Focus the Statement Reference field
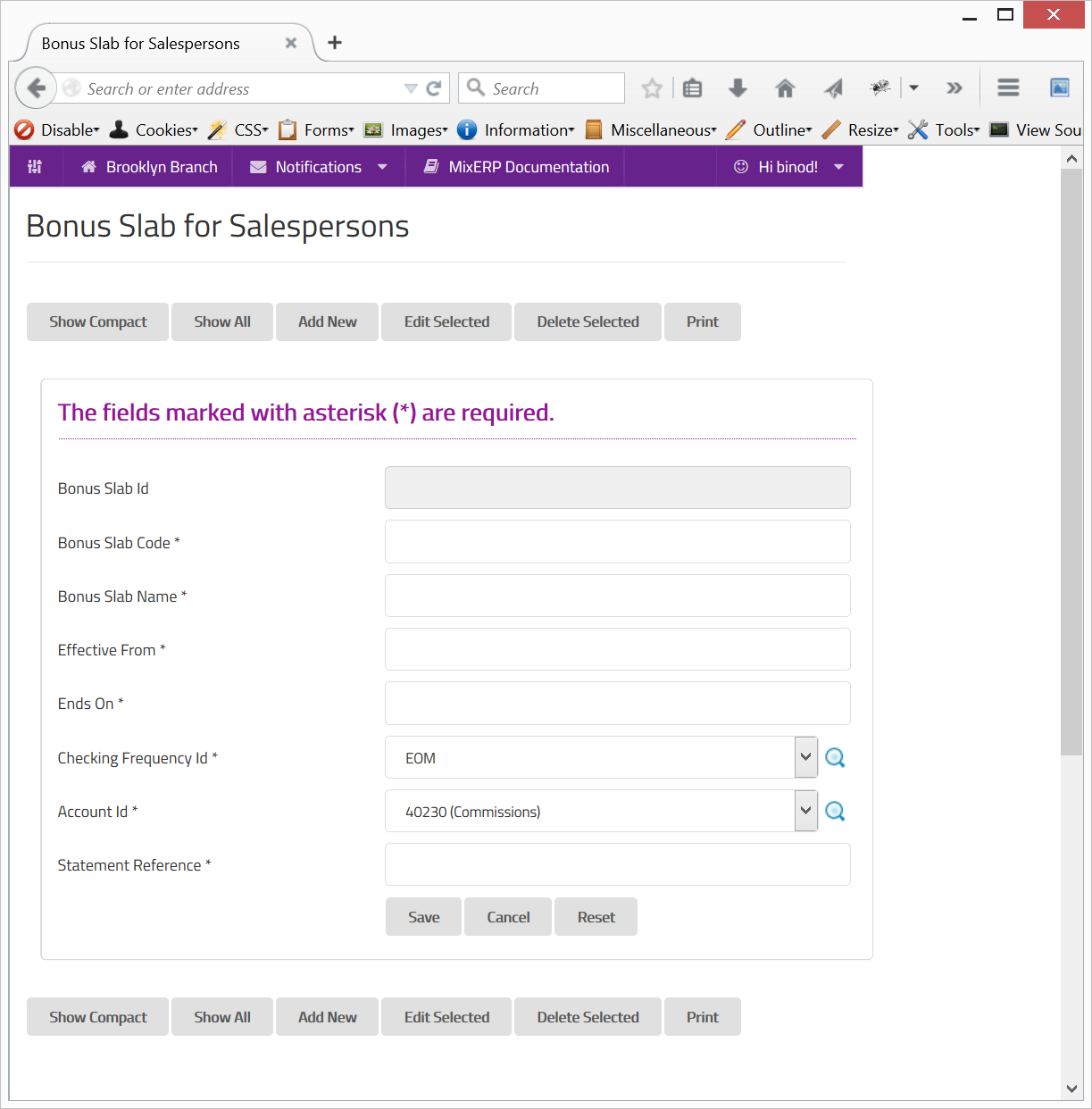 618,864
